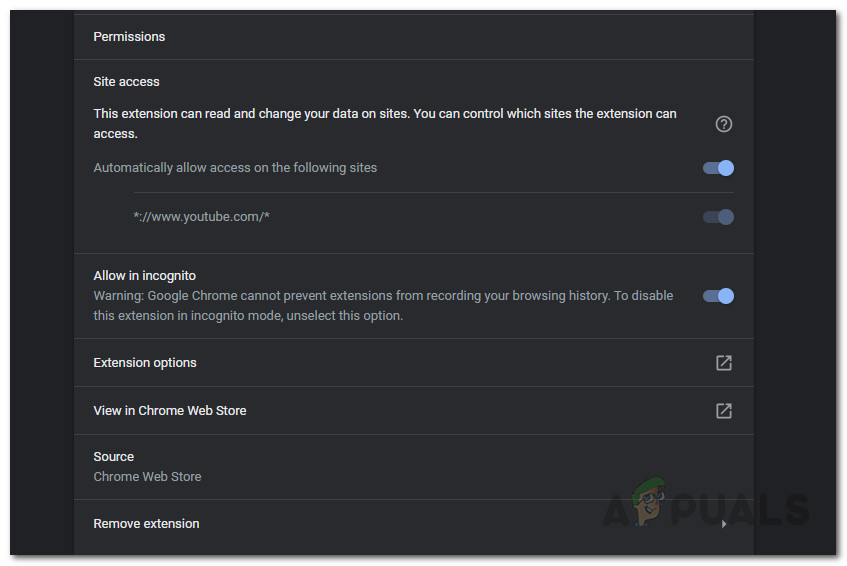
Task: Open the Extension options row
Action: pyautogui.click(x=145, y=363)
